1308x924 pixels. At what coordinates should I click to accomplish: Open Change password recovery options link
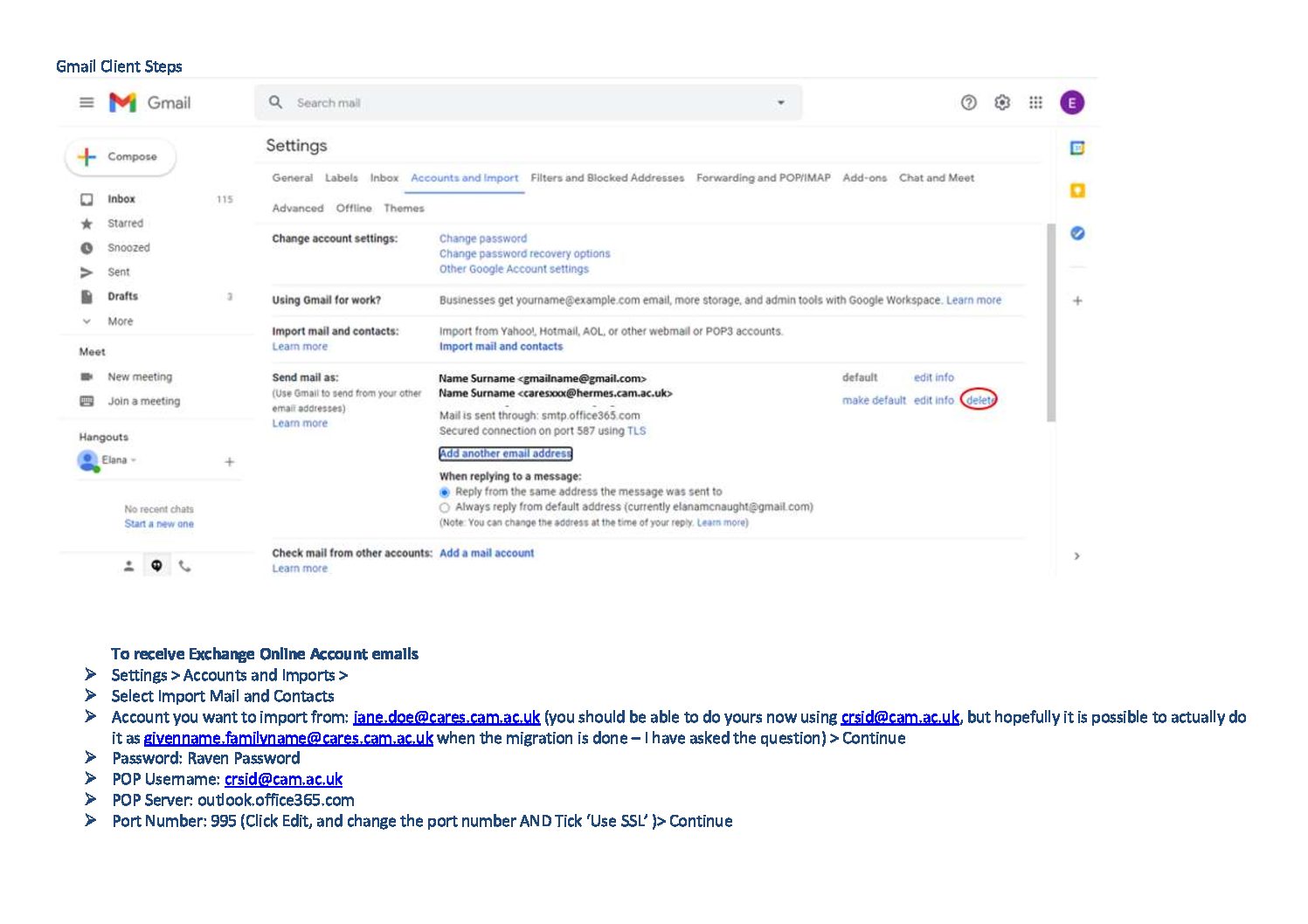[x=524, y=254]
